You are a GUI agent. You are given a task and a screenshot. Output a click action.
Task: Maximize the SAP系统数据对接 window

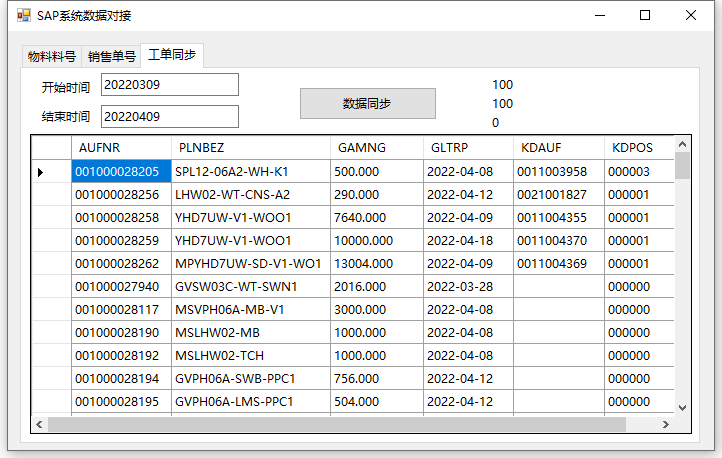[x=645, y=15]
